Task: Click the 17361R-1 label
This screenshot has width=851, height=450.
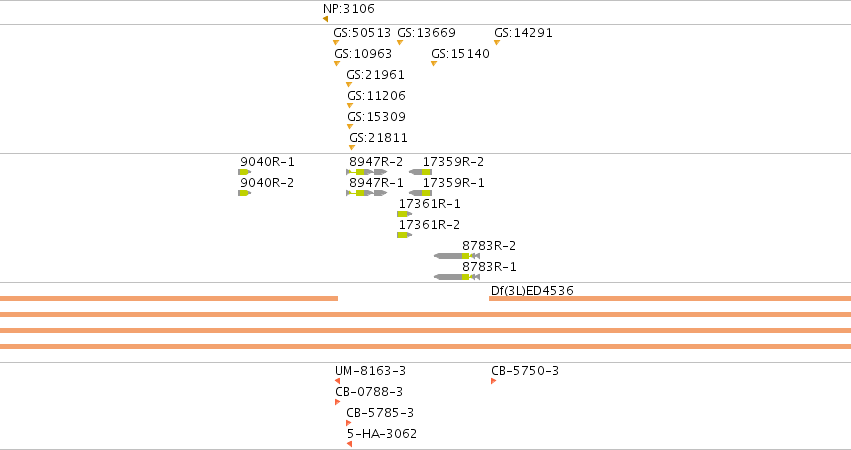Action: pos(430,204)
